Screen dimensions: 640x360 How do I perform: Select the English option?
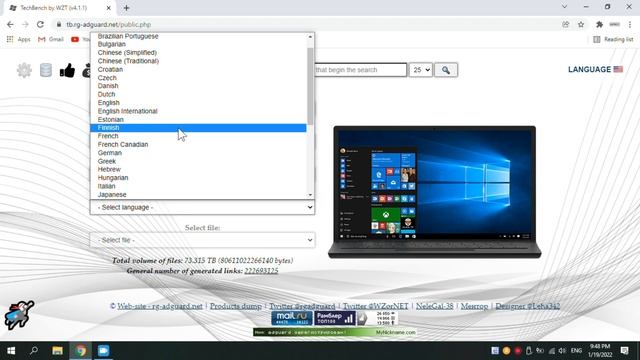(198, 102)
